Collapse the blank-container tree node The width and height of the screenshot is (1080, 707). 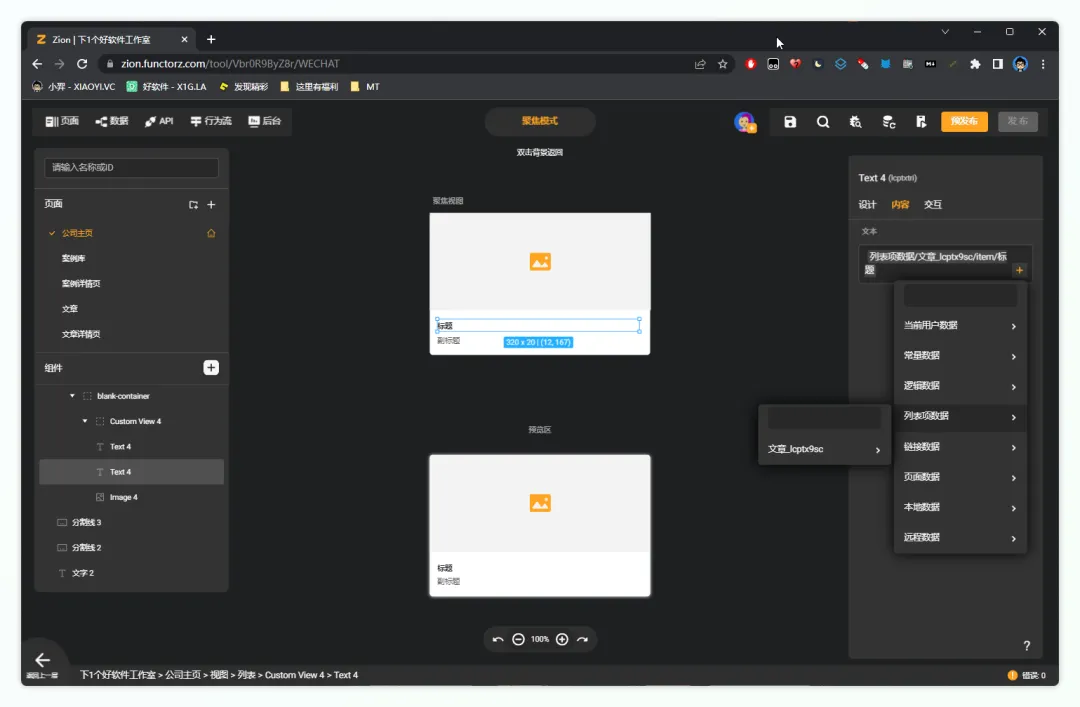point(72,396)
